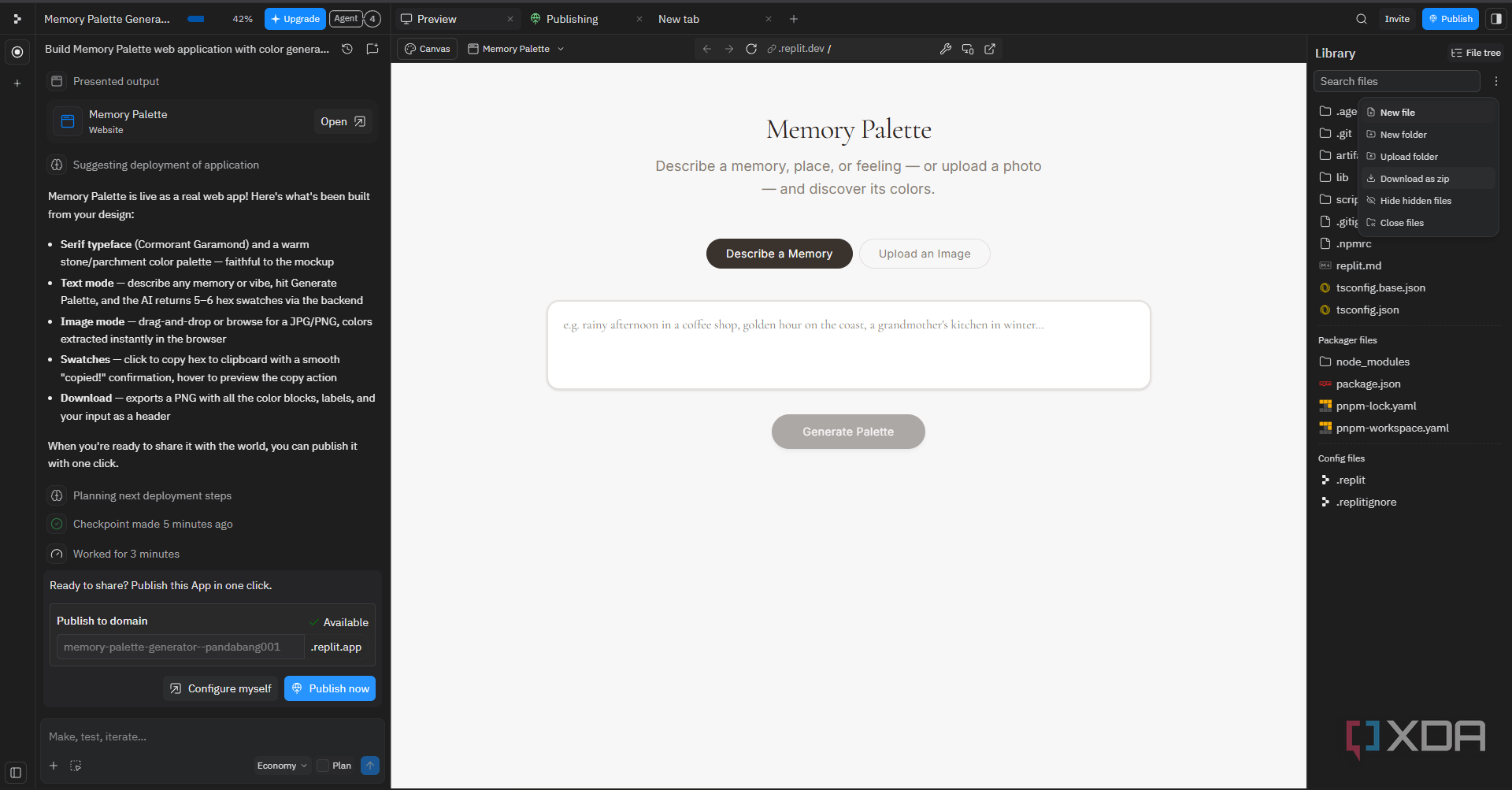Toggle the right panel layout icon
Image resolution: width=1512 pixels, height=790 pixels.
point(1496,19)
